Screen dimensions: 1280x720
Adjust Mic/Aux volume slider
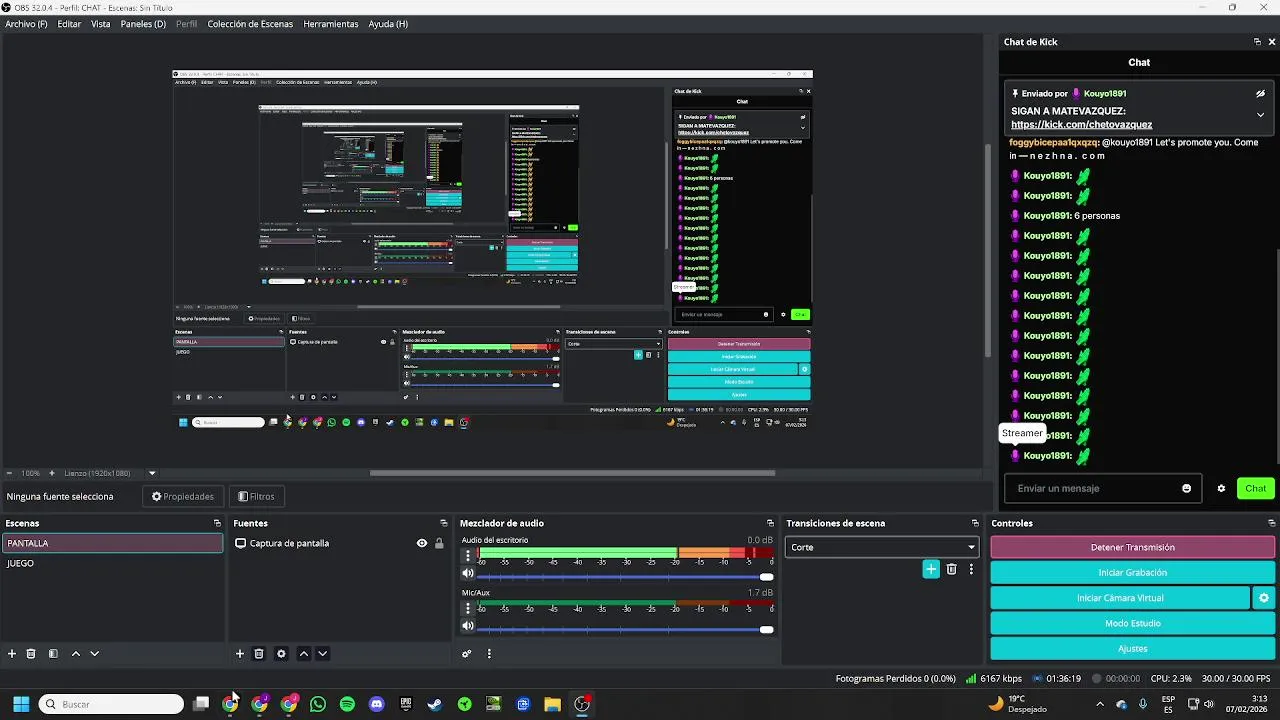(x=625, y=629)
